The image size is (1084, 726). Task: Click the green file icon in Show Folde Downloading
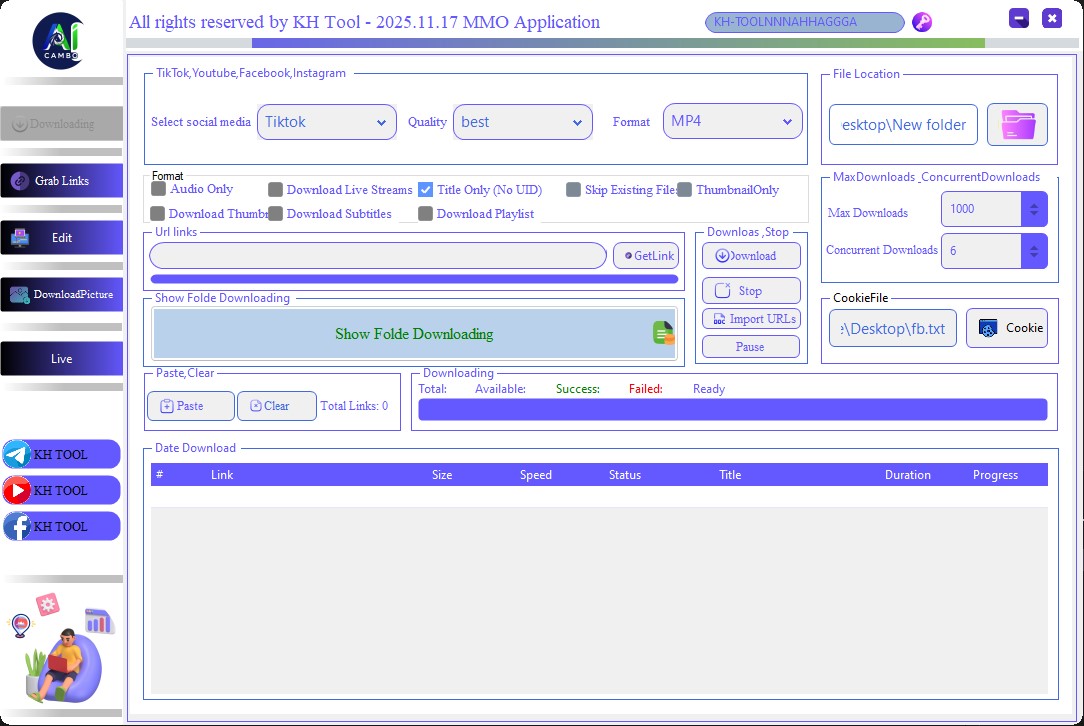663,333
